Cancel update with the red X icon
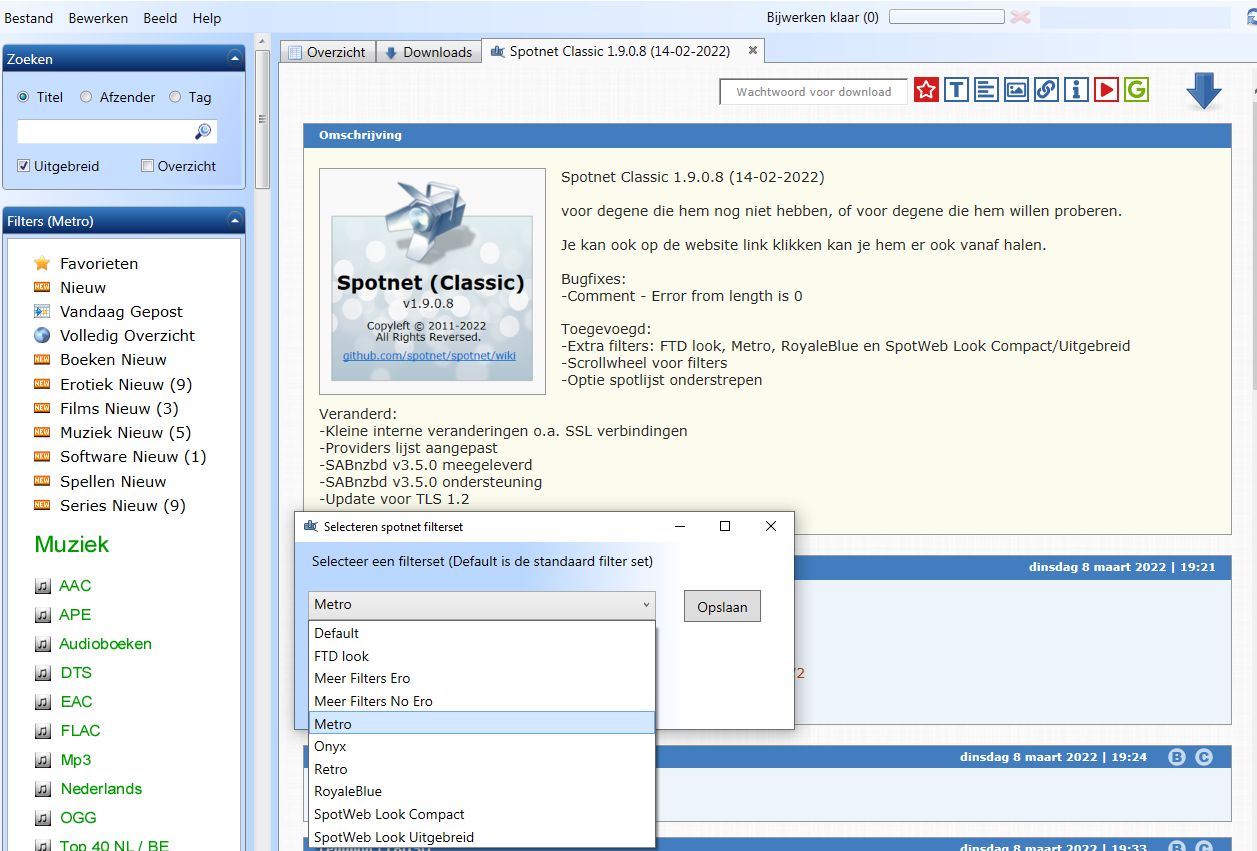Image resolution: width=1257 pixels, height=851 pixels. 1020,17
